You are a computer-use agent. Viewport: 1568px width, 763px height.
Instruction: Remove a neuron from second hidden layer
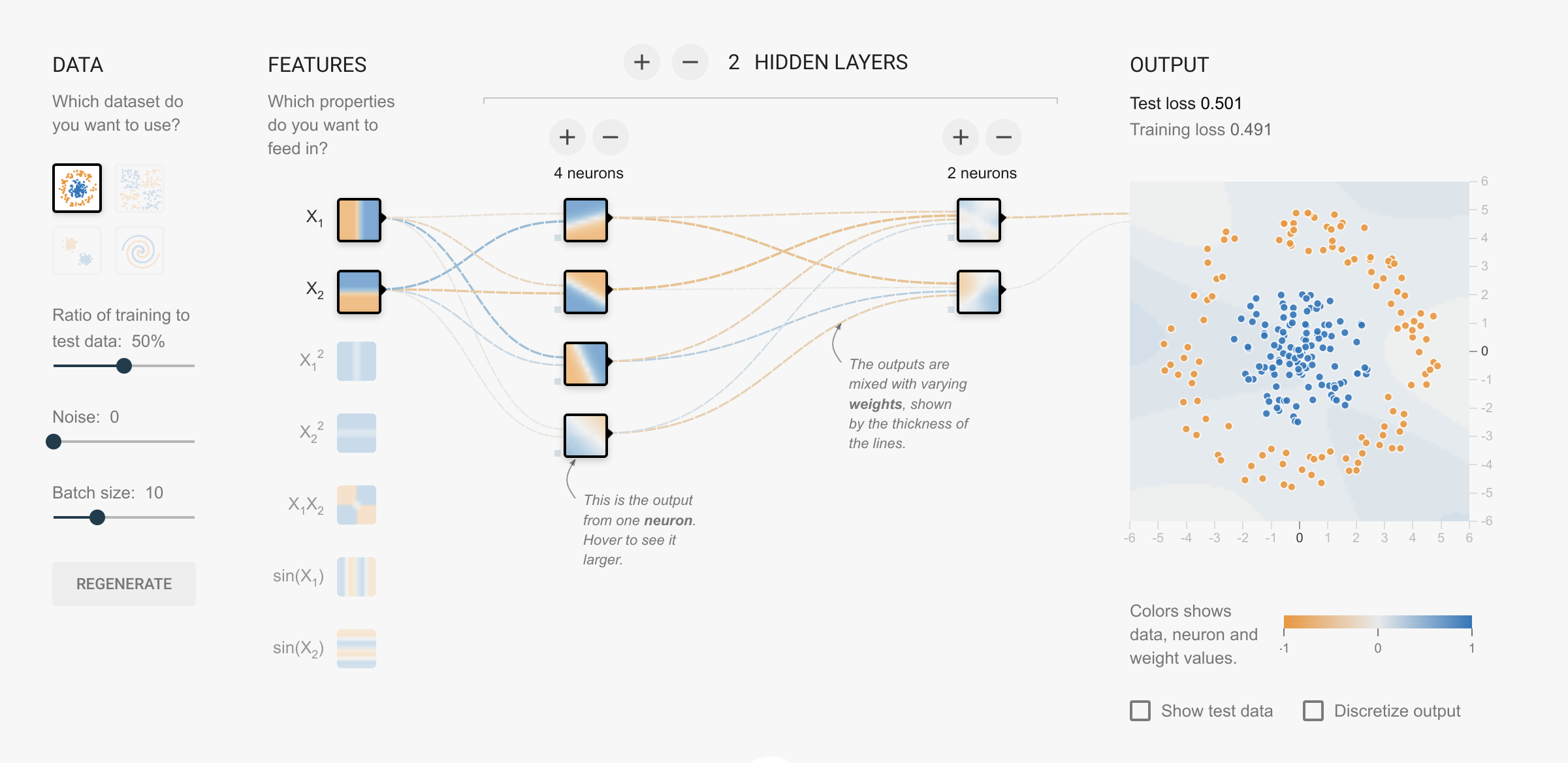click(x=1004, y=137)
